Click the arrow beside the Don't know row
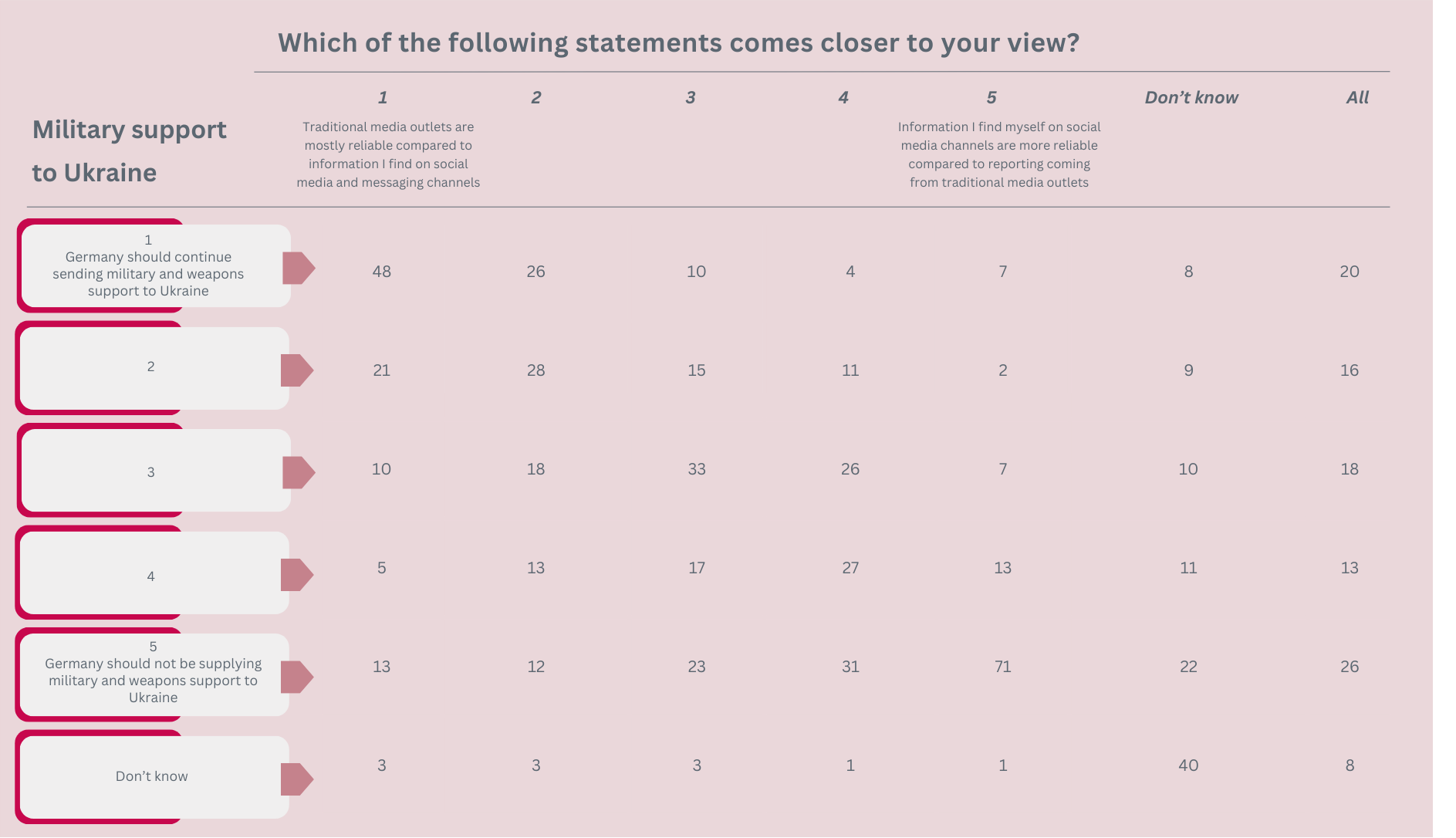 (x=297, y=779)
